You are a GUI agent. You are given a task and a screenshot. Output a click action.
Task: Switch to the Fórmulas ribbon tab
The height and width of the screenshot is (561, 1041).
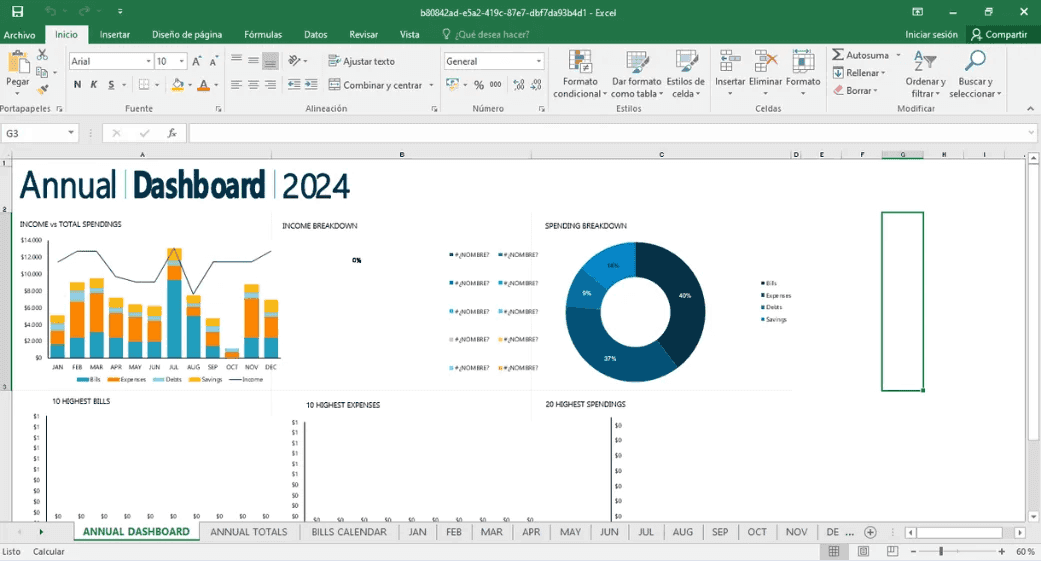click(x=263, y=35)
